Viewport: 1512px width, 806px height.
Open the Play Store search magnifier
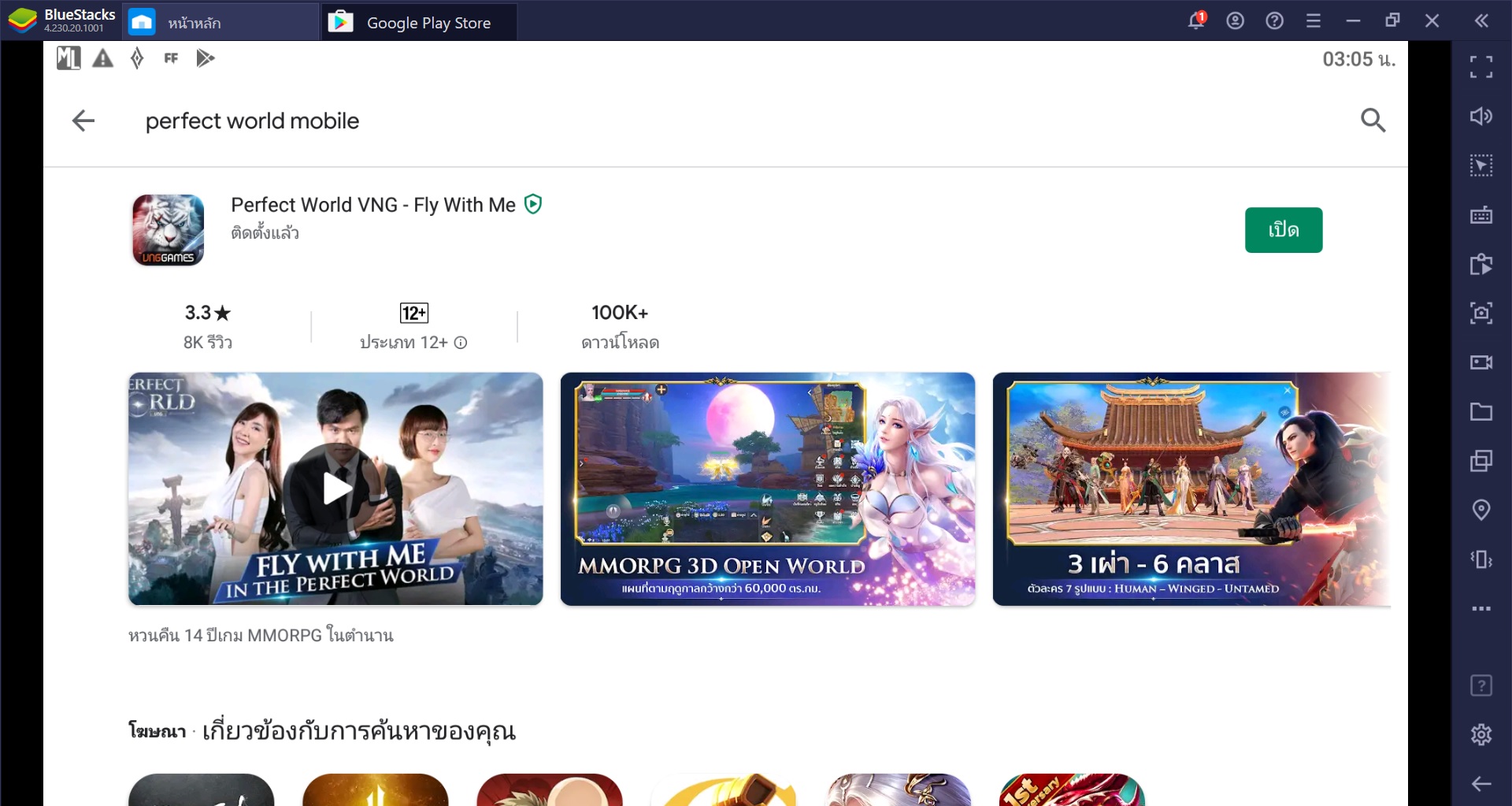tap(1373, 121)
